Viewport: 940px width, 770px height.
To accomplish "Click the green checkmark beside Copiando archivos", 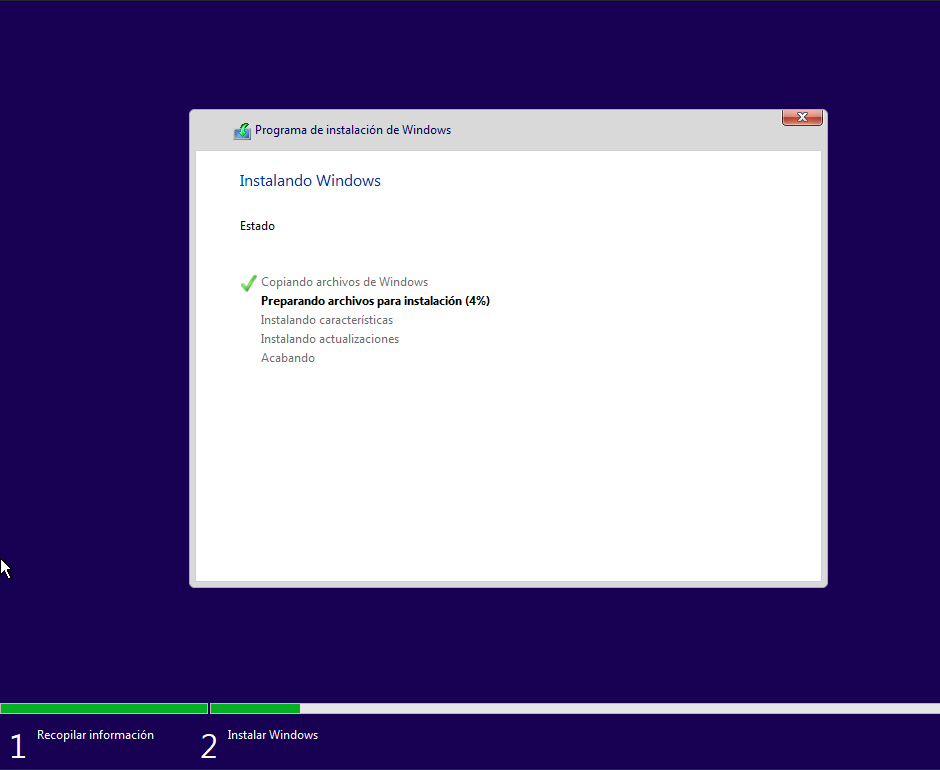I will (248, 282).
